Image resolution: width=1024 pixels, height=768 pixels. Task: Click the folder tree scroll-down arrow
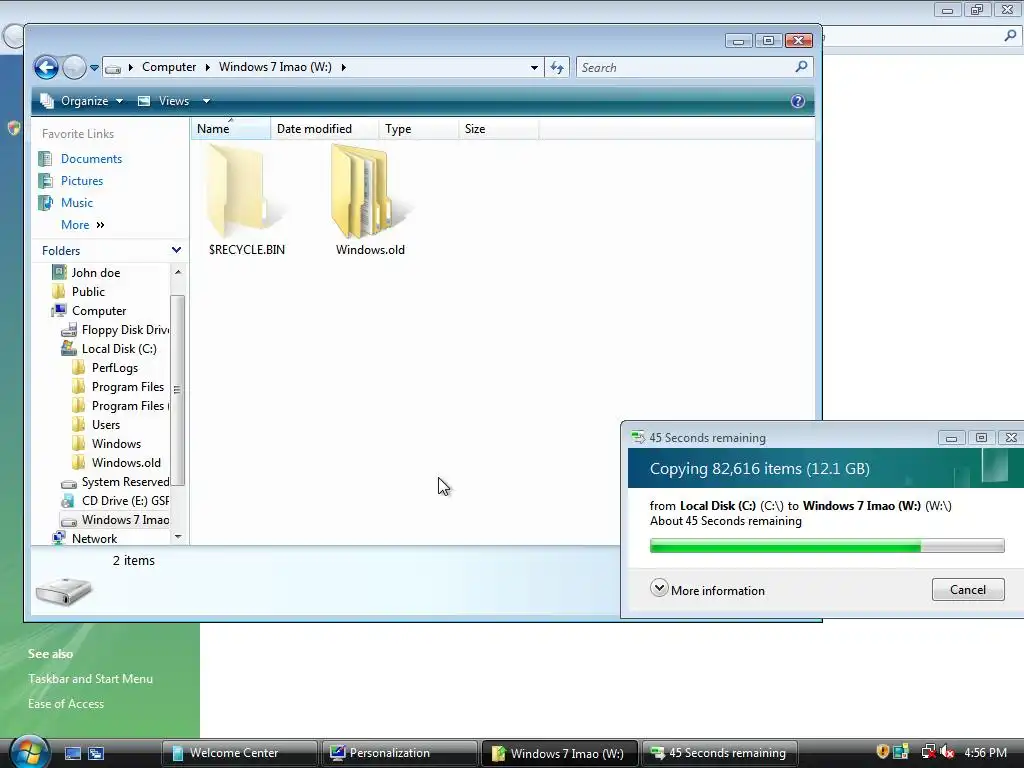click(178, 537)
